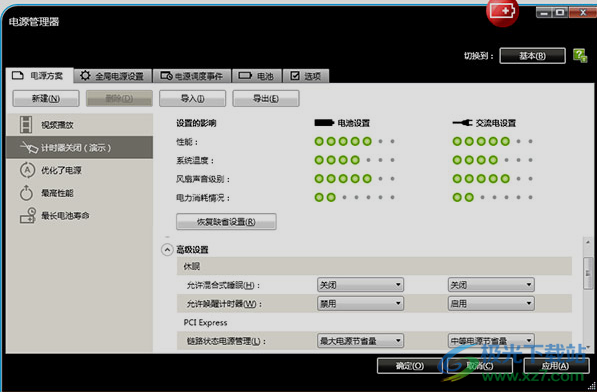597x392 pixels.
Task: Click the scrollbar up arrow
Action: click(x=588, y=242)
